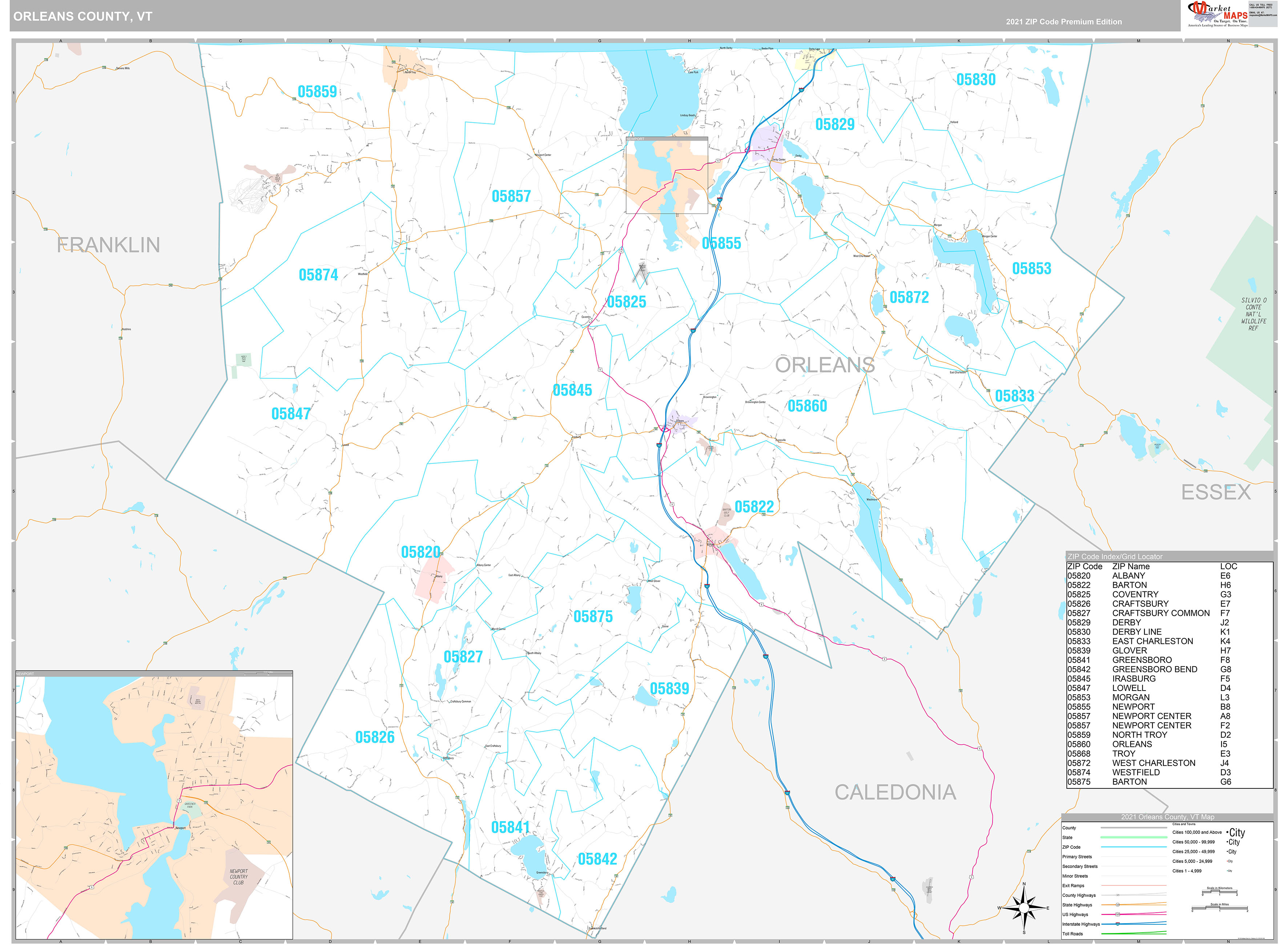This screenshot has width=1288, height=945.
Task: Select the 05830 ZIP label on the map
Action: point(976,80)
